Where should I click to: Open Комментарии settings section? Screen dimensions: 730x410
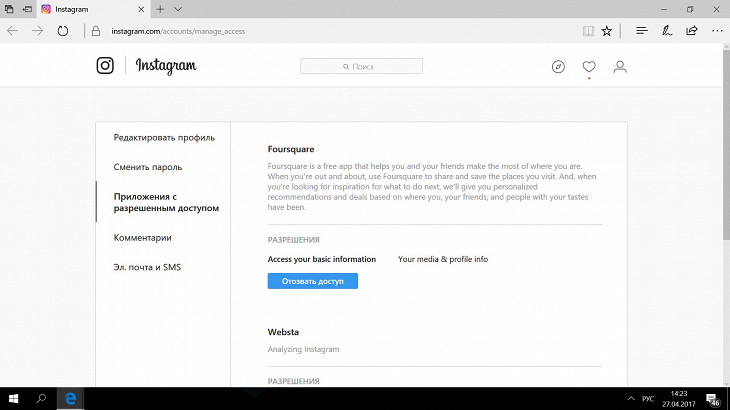[143, 238]
